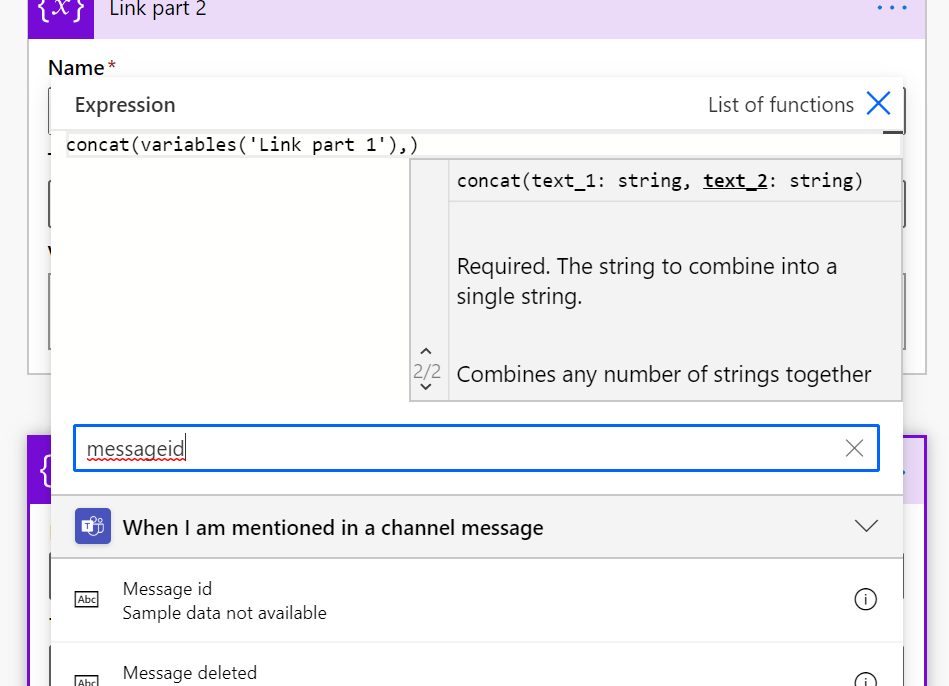This screenshot has width=949, height=686.
Task: Show previous concat overload with the up arrow
Action: pos(427,352)
